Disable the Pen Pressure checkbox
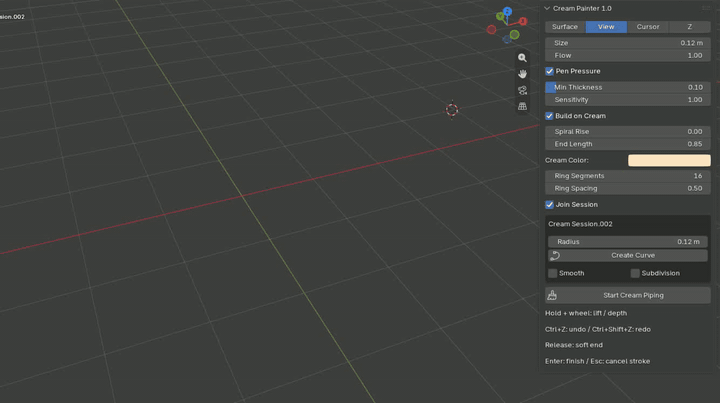720x403 pixels. [549, 71]
